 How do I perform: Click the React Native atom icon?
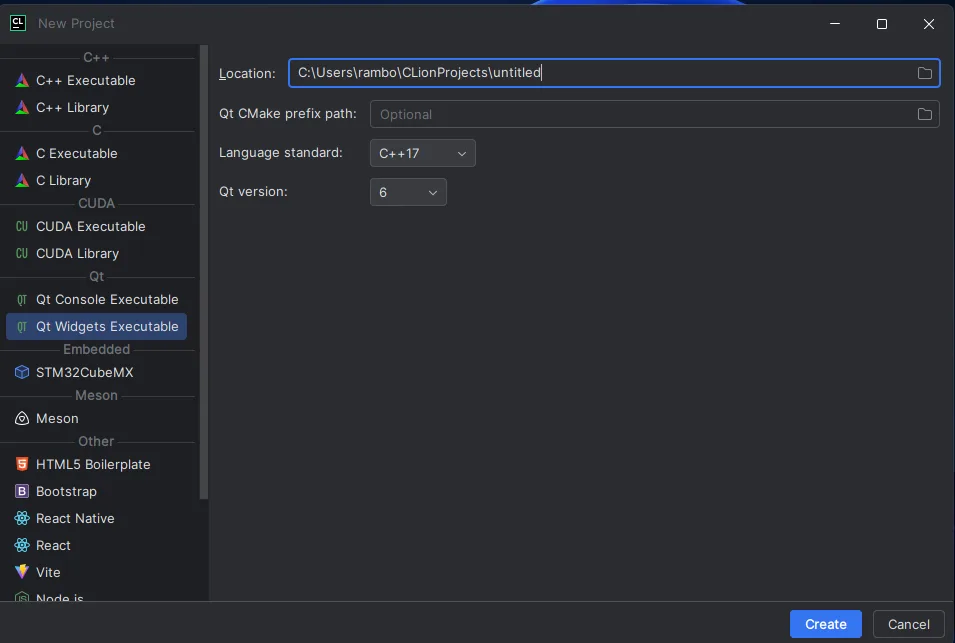22,518
